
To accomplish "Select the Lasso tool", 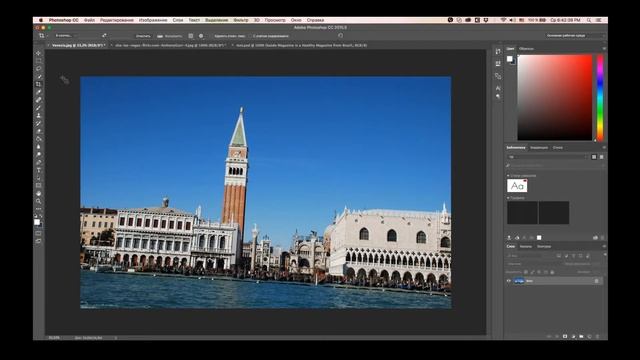I will pos(39,69).
